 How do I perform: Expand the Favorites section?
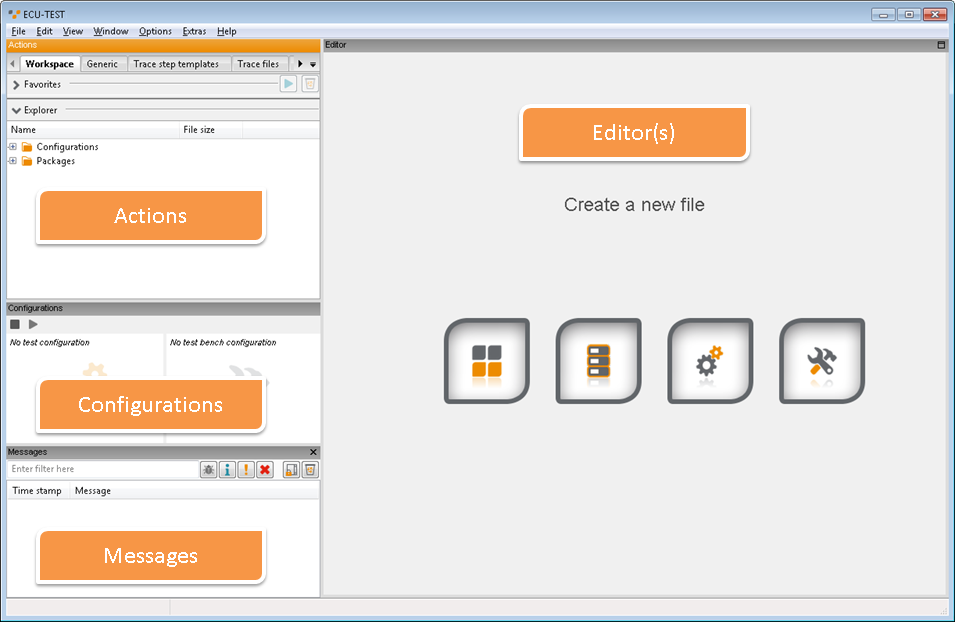pos(16,85)
